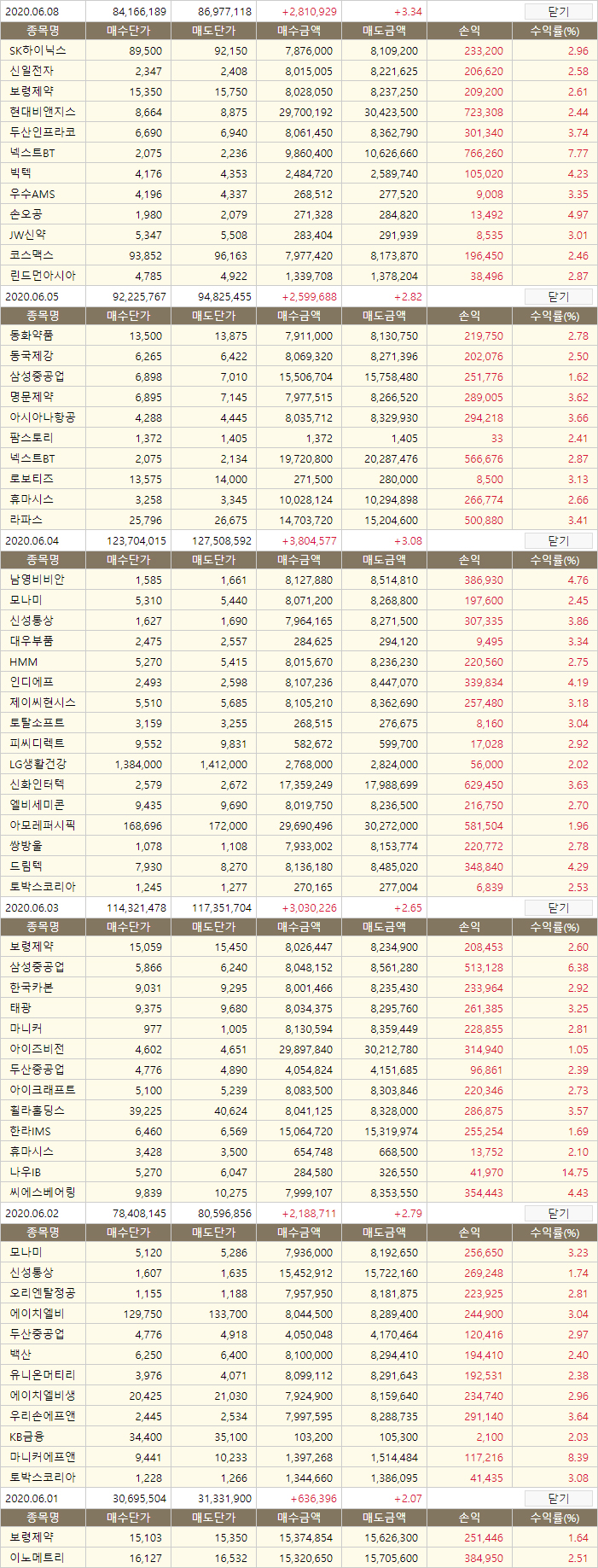Collapse 2020.06.02 section with 닫기
Image resolution: width=598 pixels, height=1568 pixels.
pos(558,1214)
